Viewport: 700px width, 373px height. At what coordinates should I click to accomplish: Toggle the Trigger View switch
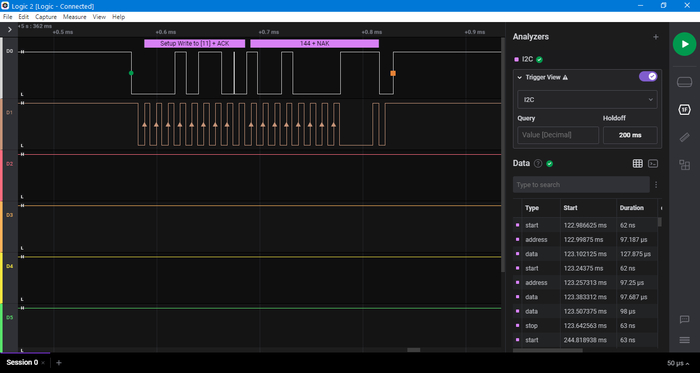[x=648, y=77]
